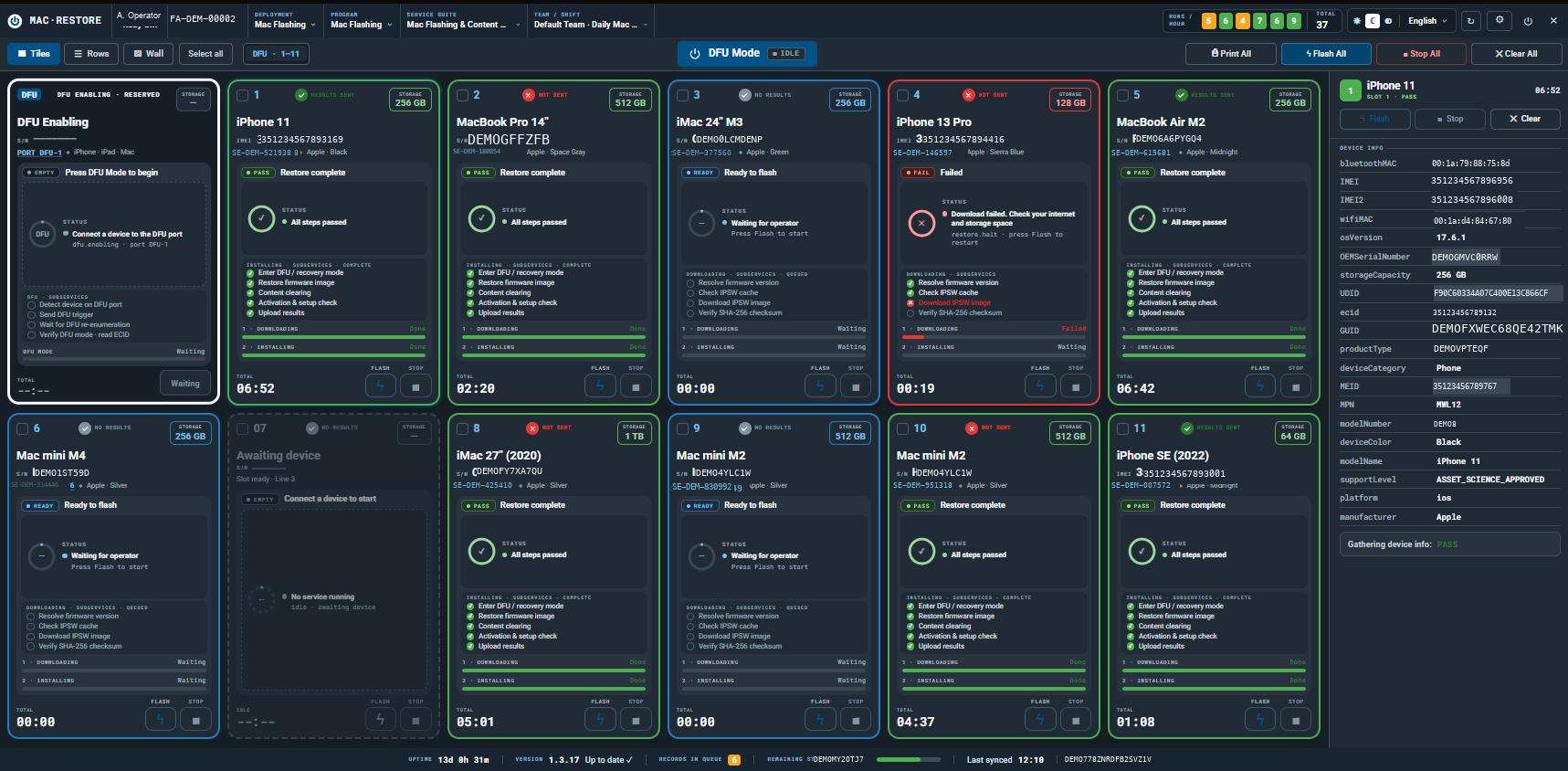This screenshot has width=1568, height=771.
Task: Tick the checkbox for slot 1 iPhone 11
Action: point(243,95)
